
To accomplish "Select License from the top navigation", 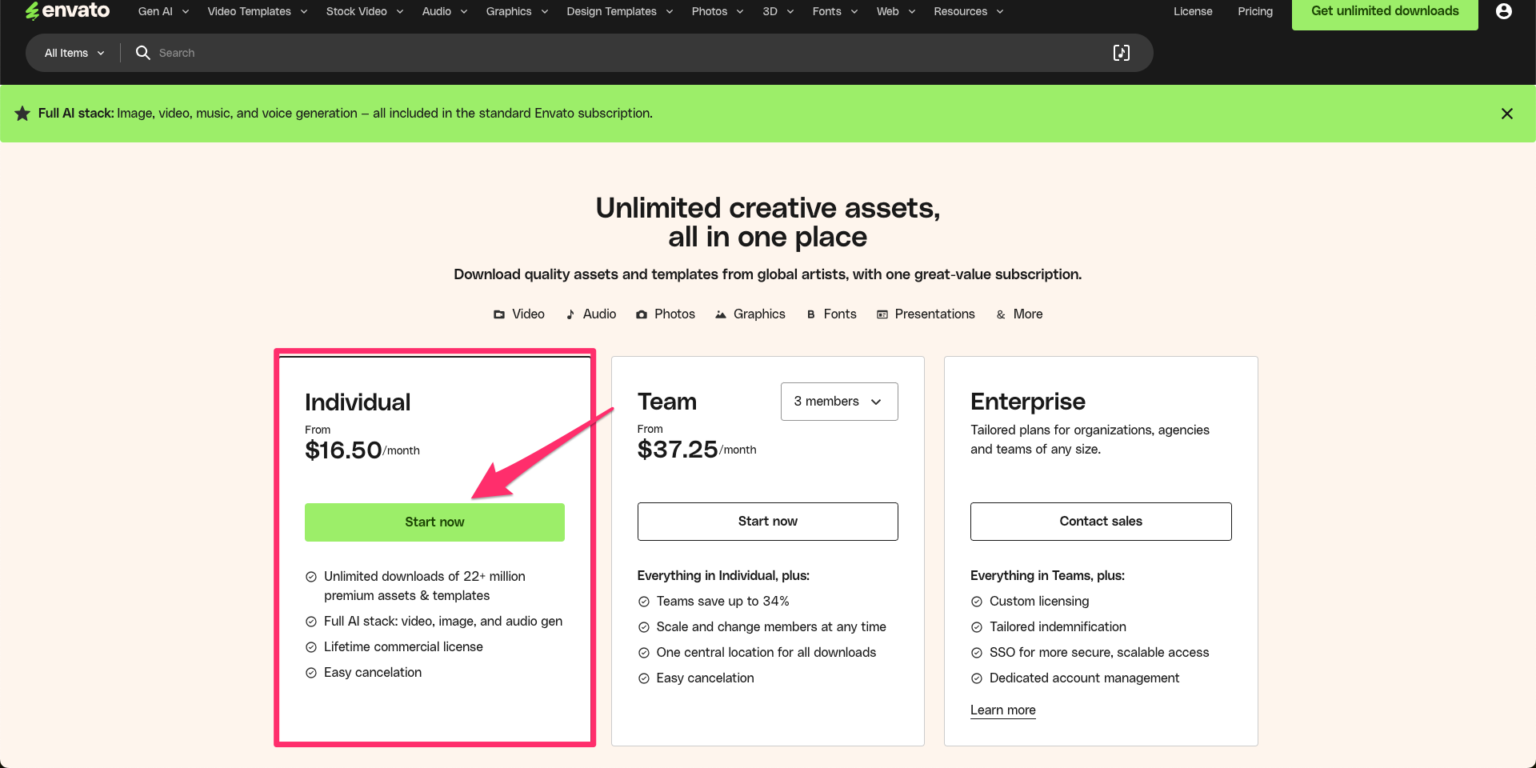I will 1192,11.
